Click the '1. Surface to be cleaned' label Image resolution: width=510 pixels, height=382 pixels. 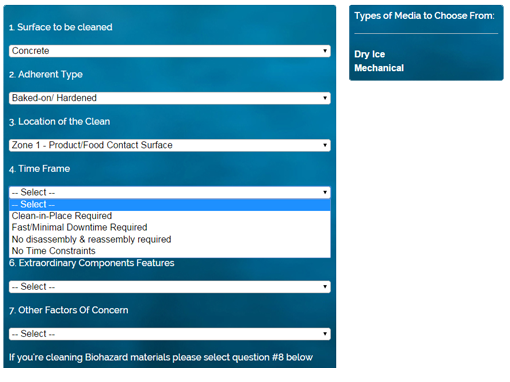(61, 27)
